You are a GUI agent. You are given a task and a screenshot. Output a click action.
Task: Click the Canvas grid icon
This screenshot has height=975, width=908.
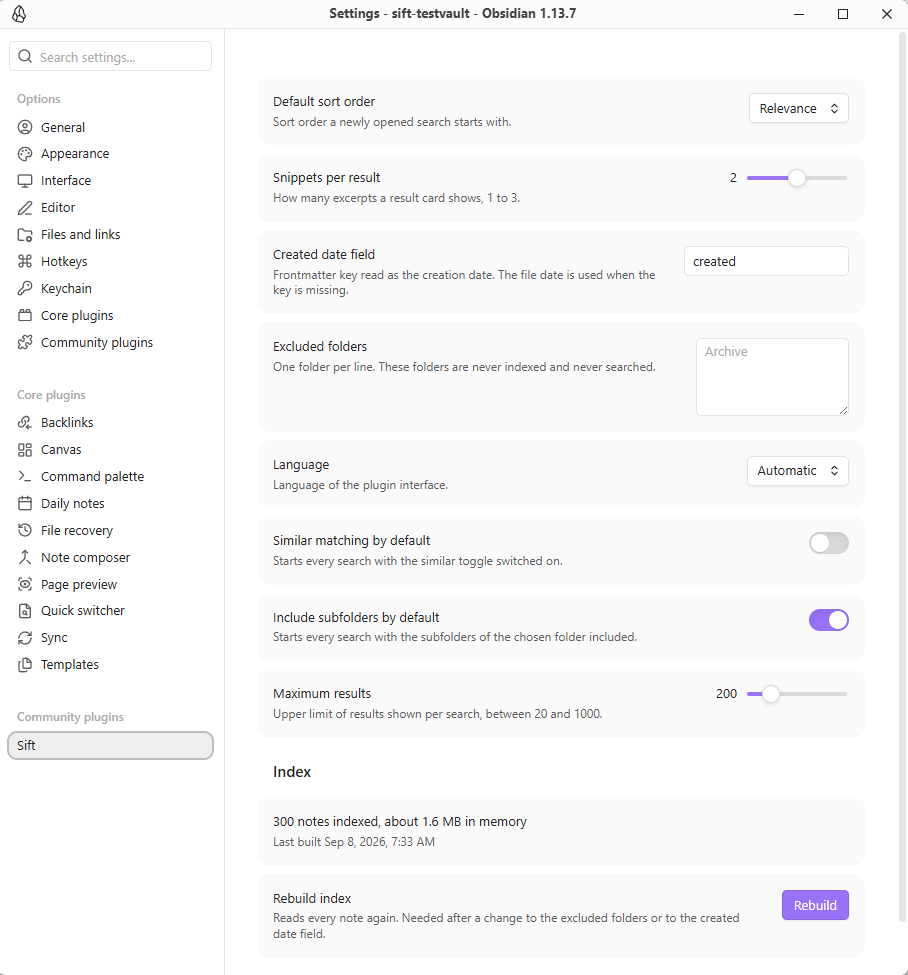tap(25, 450)
